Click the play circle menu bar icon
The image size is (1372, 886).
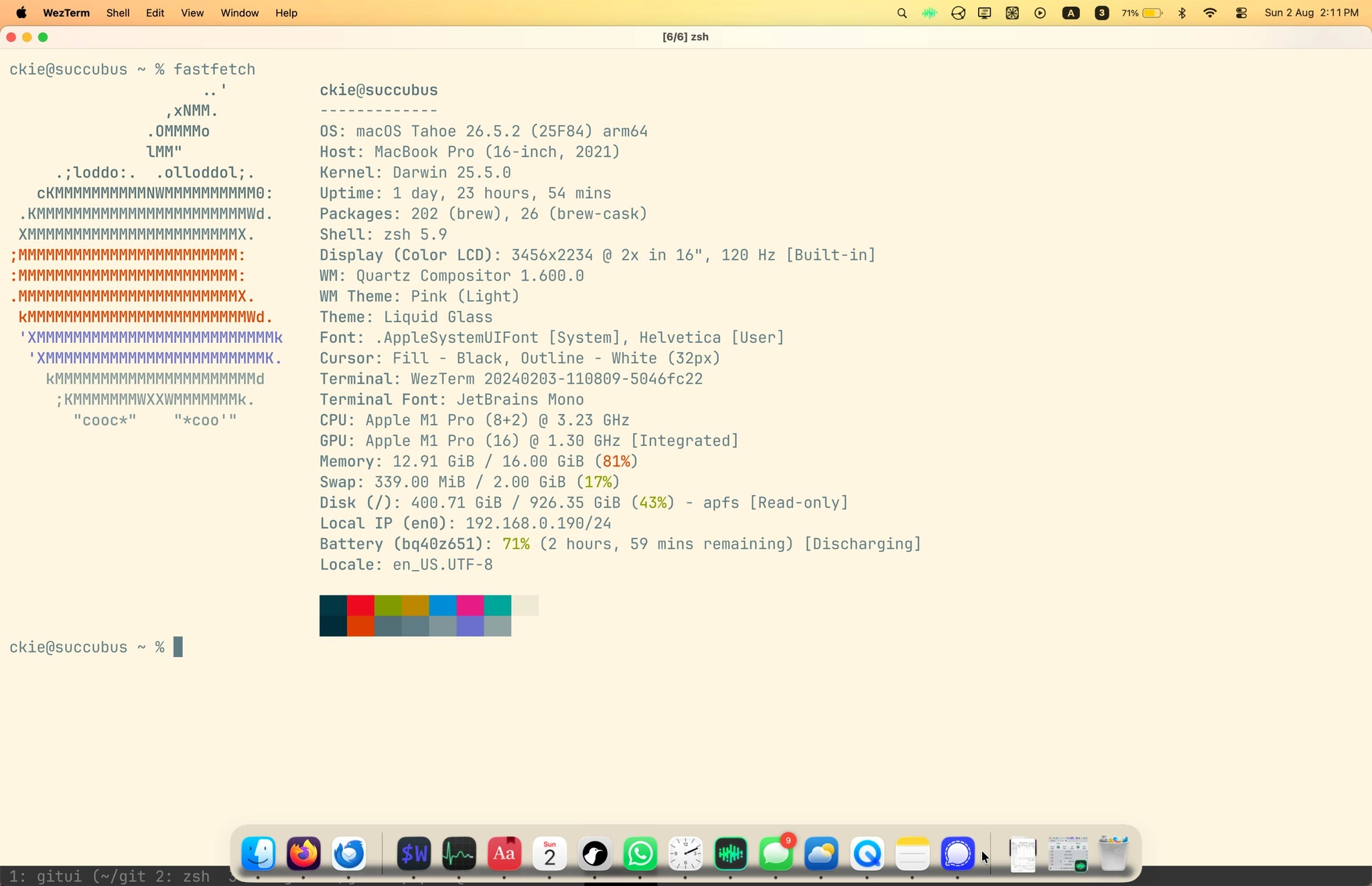1040,13
